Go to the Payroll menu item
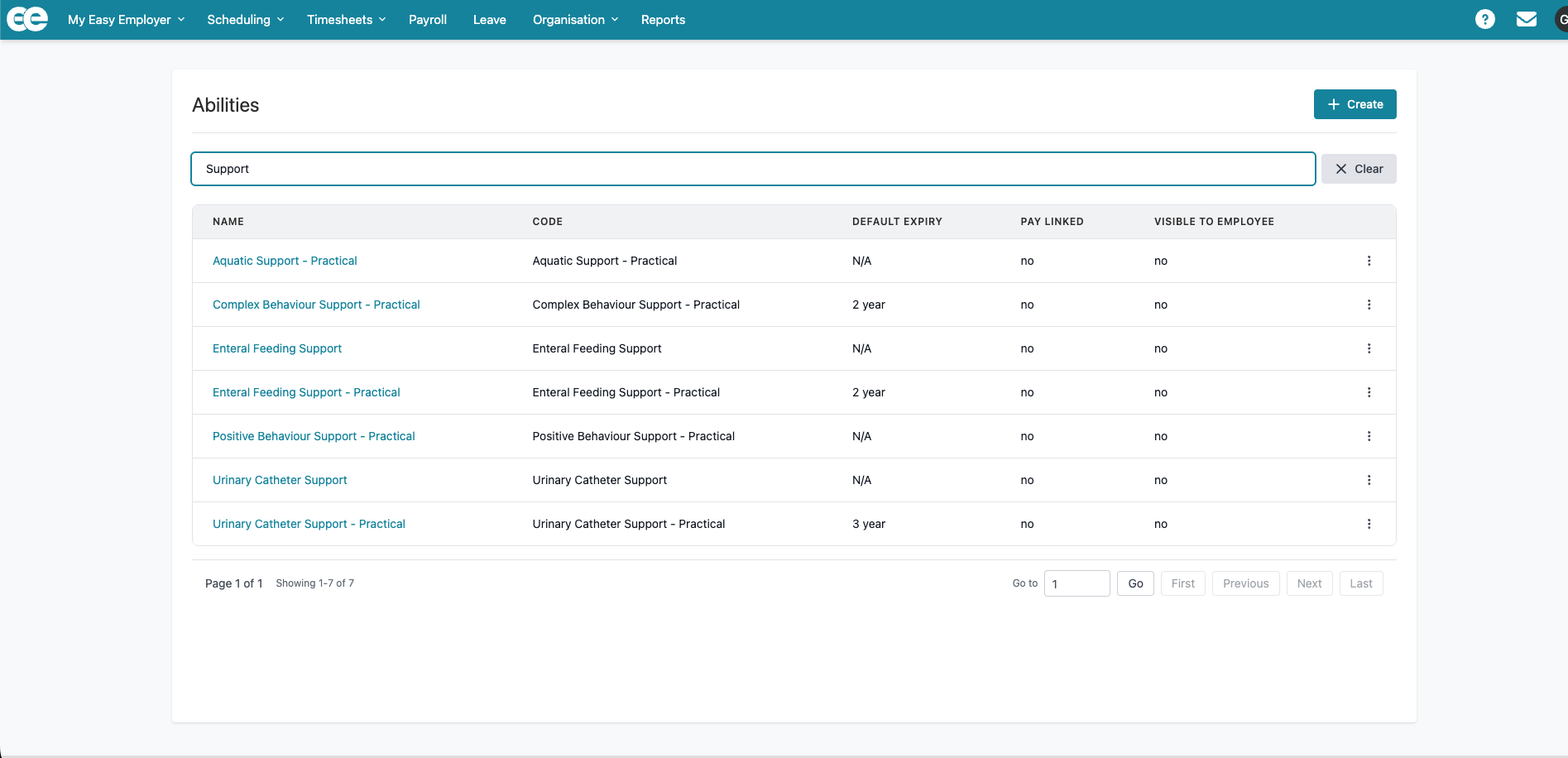This screenshot has height=758, width=1568. [428, 20]
